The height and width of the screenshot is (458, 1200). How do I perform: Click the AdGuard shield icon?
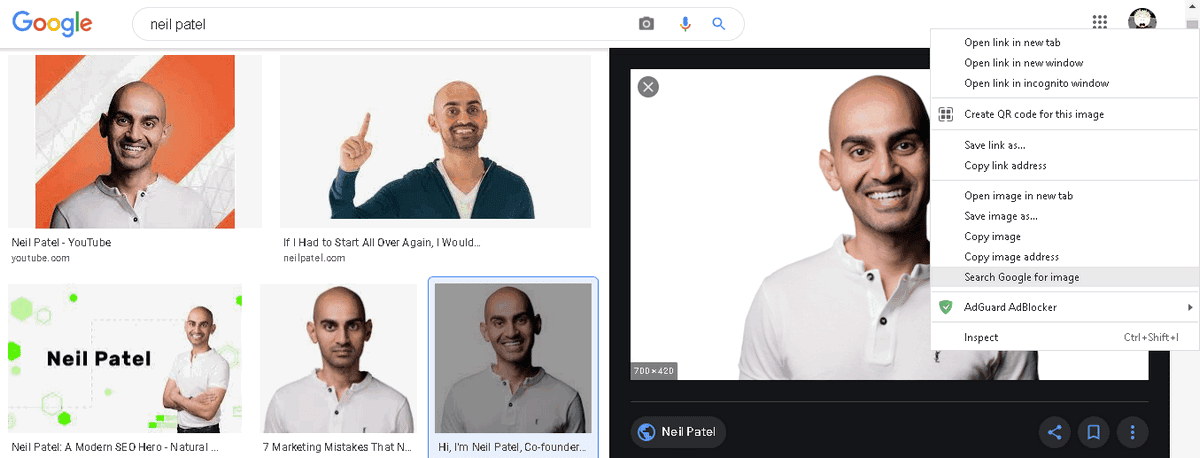[x=945, y=307]
